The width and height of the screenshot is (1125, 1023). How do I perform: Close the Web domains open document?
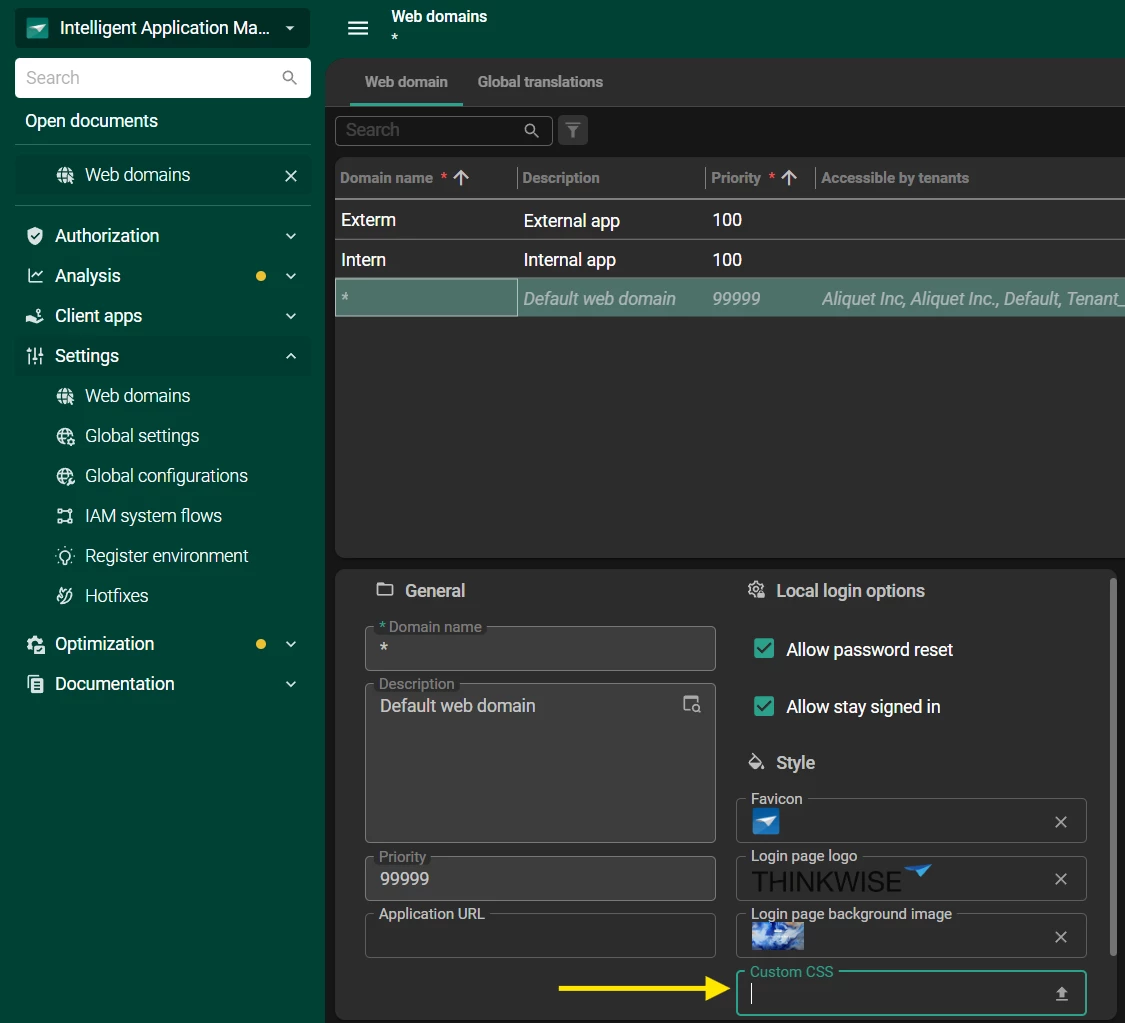pyautogui.click(x=291, y=176)
